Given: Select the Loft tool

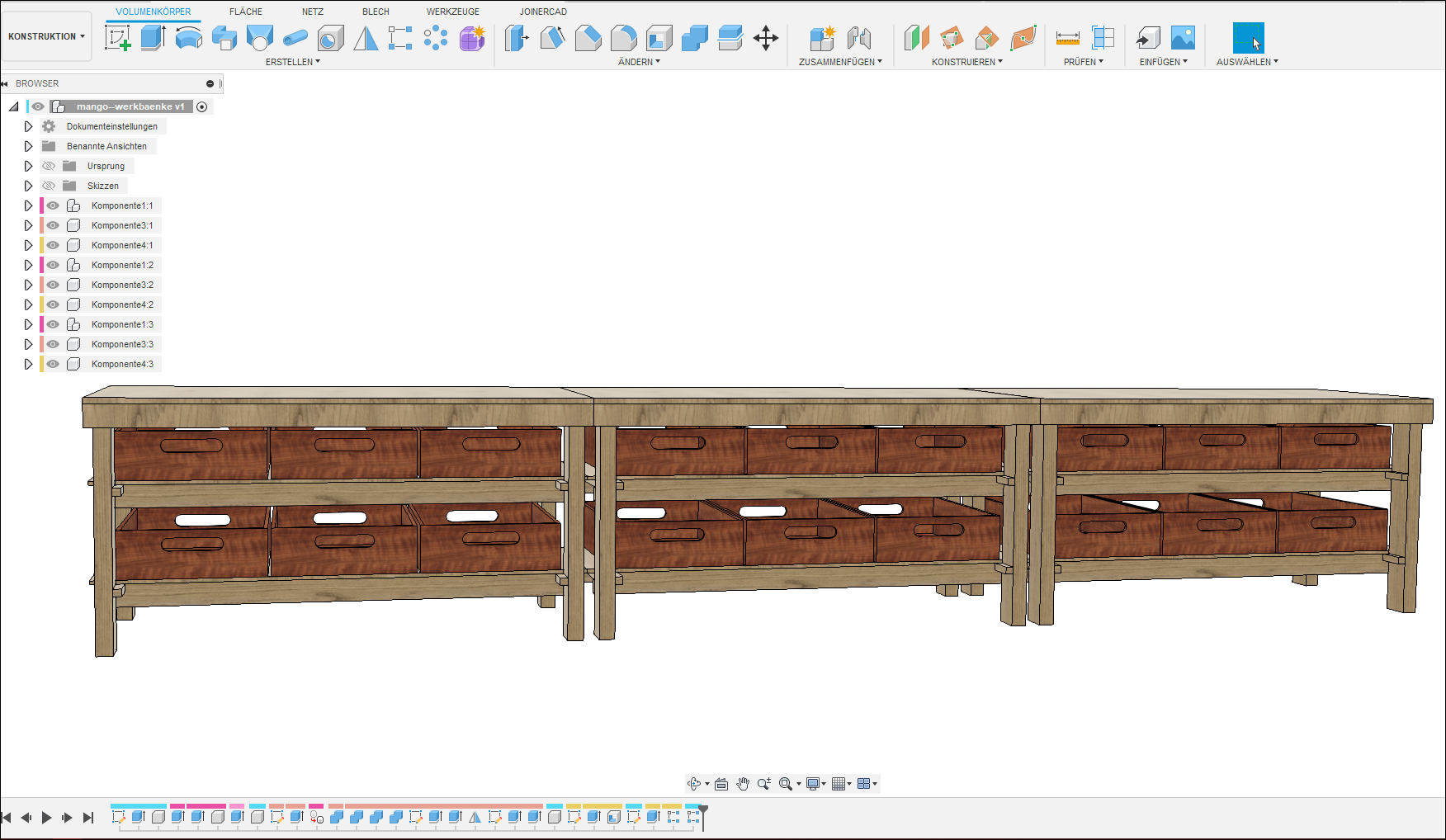Looking at the screenshot, I should click(260, 38).
